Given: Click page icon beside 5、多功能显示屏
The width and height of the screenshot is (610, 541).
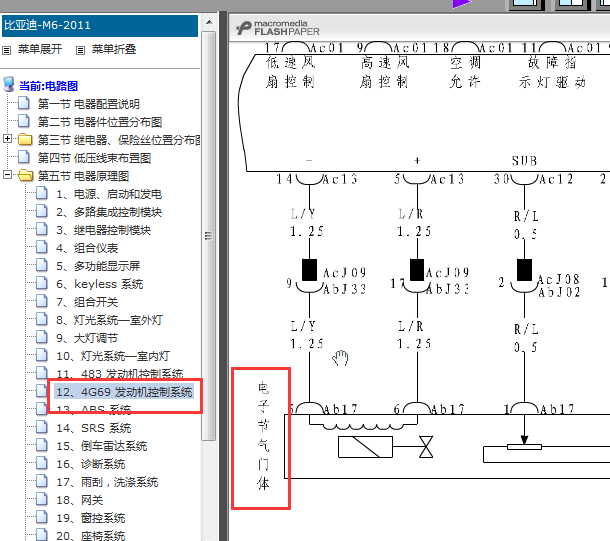Looking at the screenshot, I should pos(42,265).
